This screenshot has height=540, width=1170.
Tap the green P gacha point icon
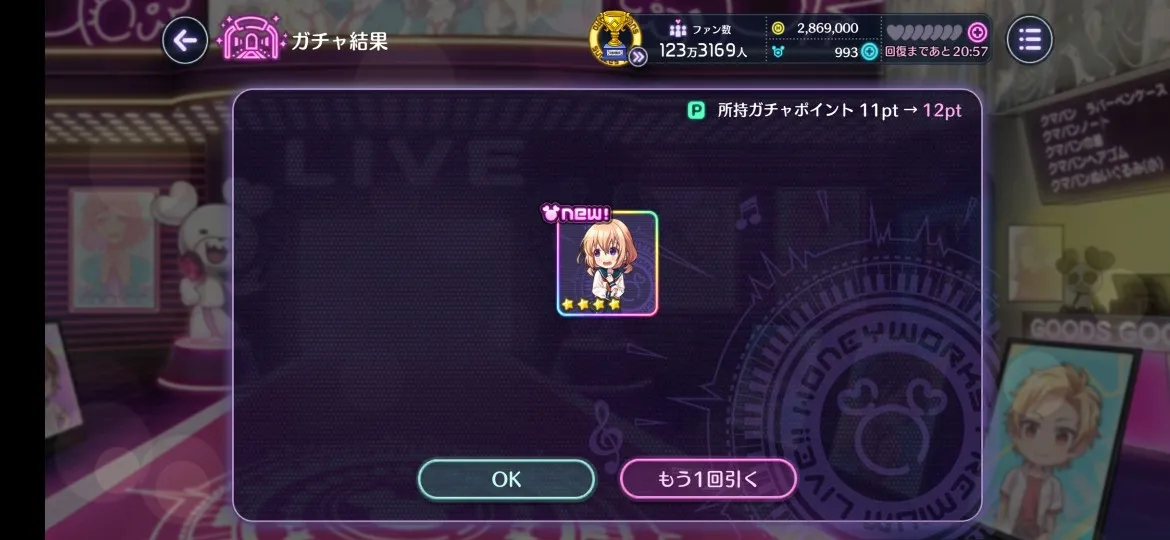[x=695, y=111]
